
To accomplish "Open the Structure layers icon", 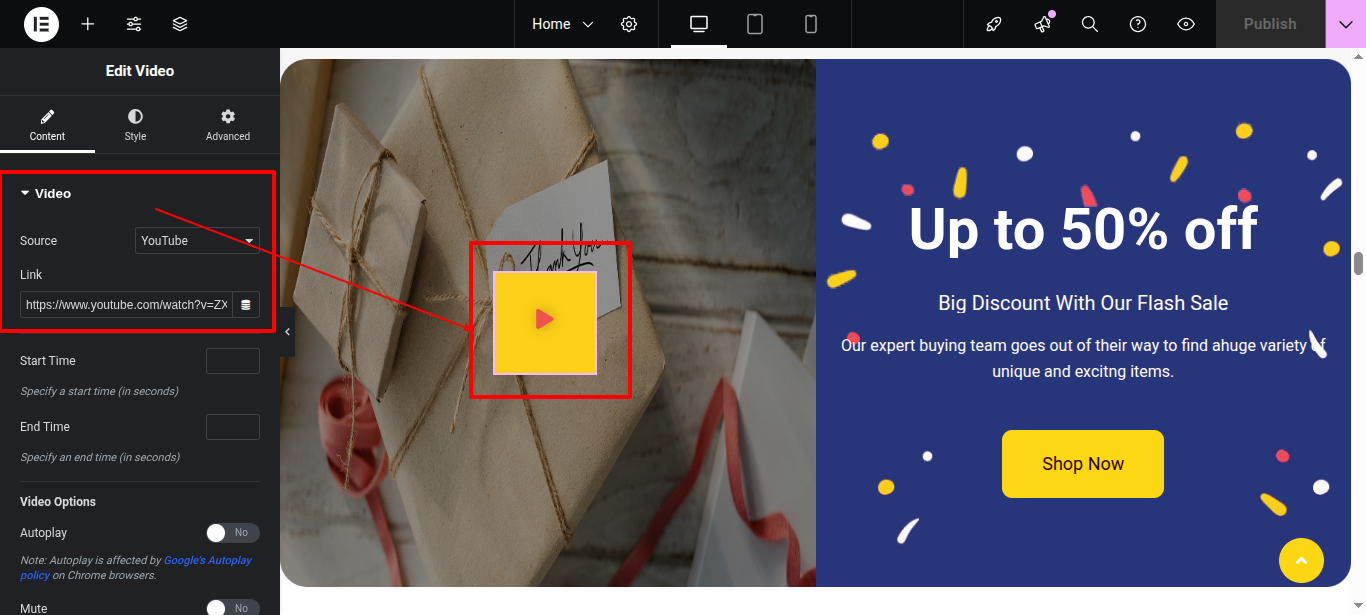I will click(180, 24).
